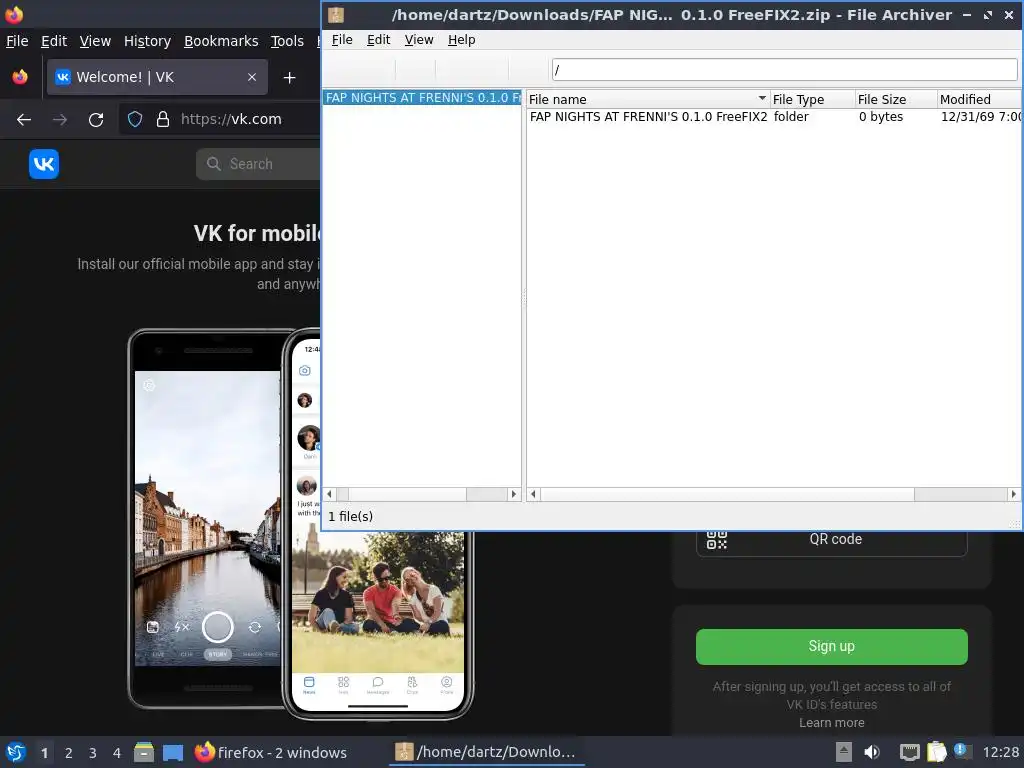Click the '0 bytes' file size cell
This screenshot has height=768, width=1024.
click(x=880, y=117)
